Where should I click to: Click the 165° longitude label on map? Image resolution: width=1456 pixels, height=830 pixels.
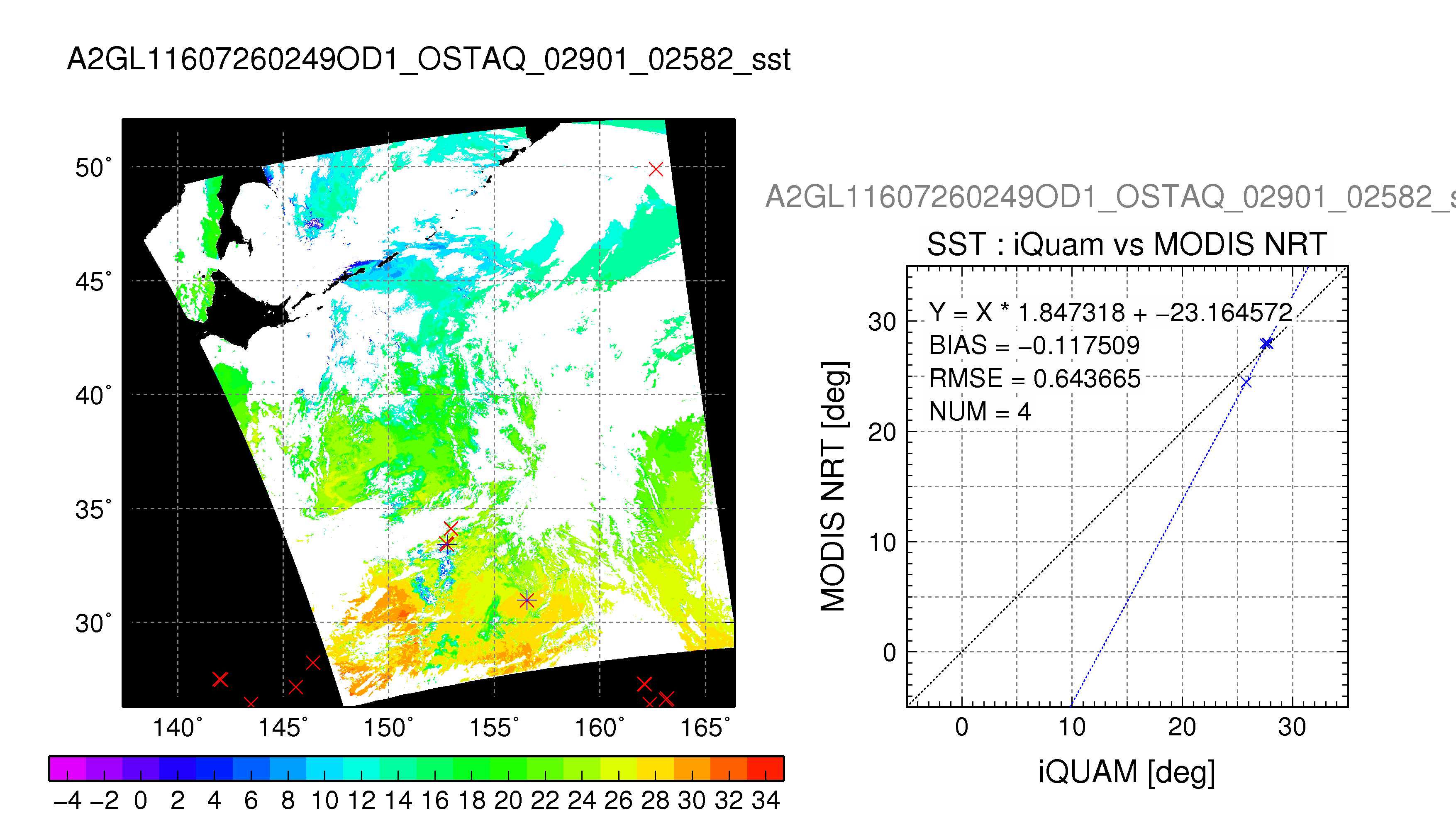pyautogui.click(x=705, y=728)
